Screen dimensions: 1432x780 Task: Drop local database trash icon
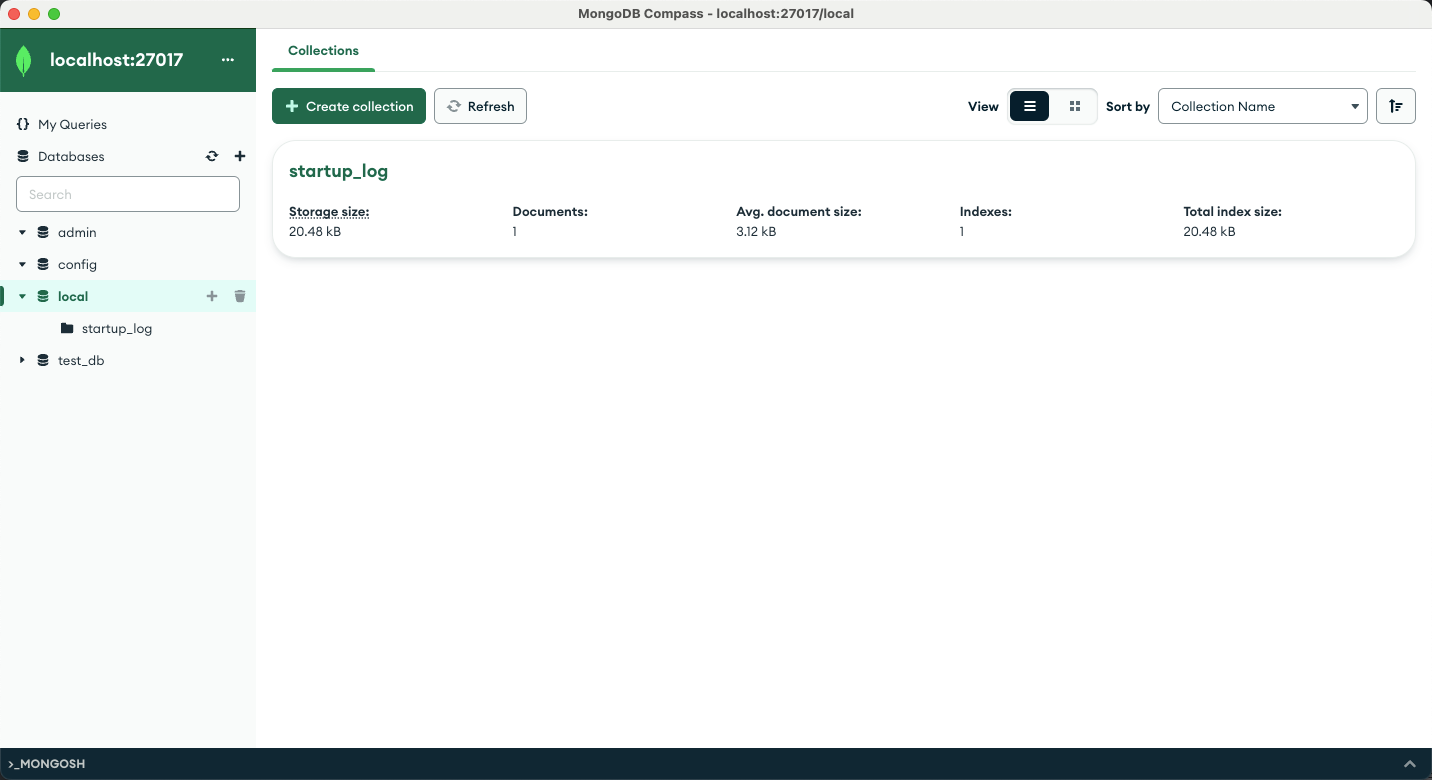[240, 297]
